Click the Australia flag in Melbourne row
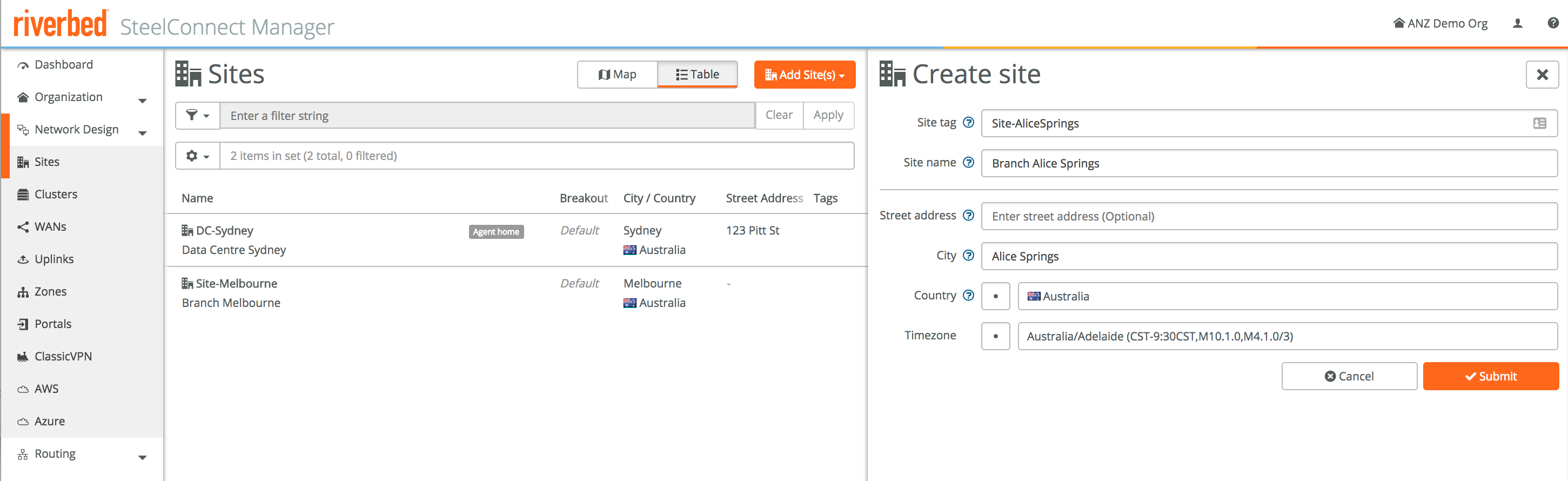Image resolution: width=1568 pixels, height=481 pixels. click(x=630, y=303)
